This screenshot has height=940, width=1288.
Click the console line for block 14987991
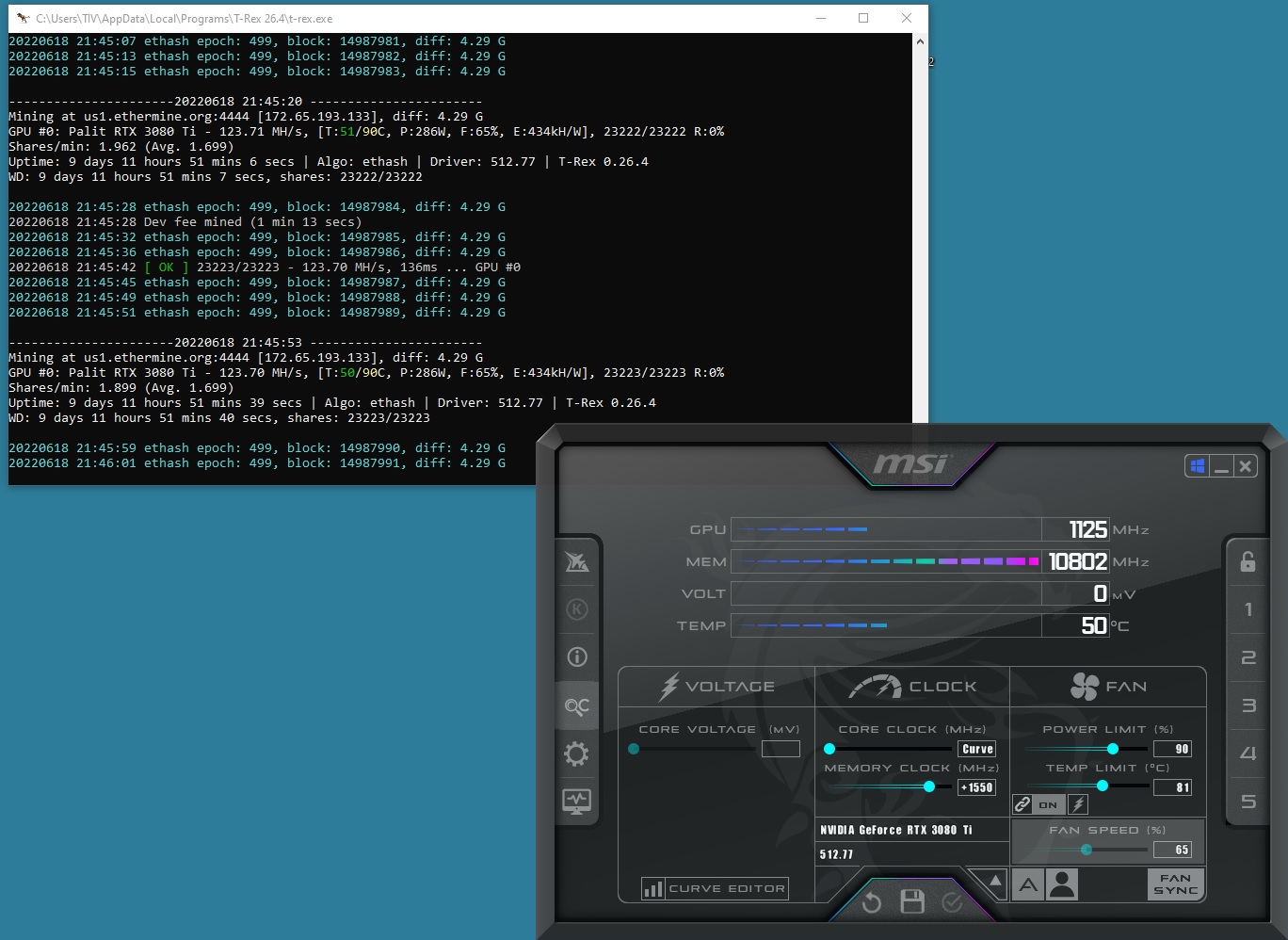tap(257, 463)
